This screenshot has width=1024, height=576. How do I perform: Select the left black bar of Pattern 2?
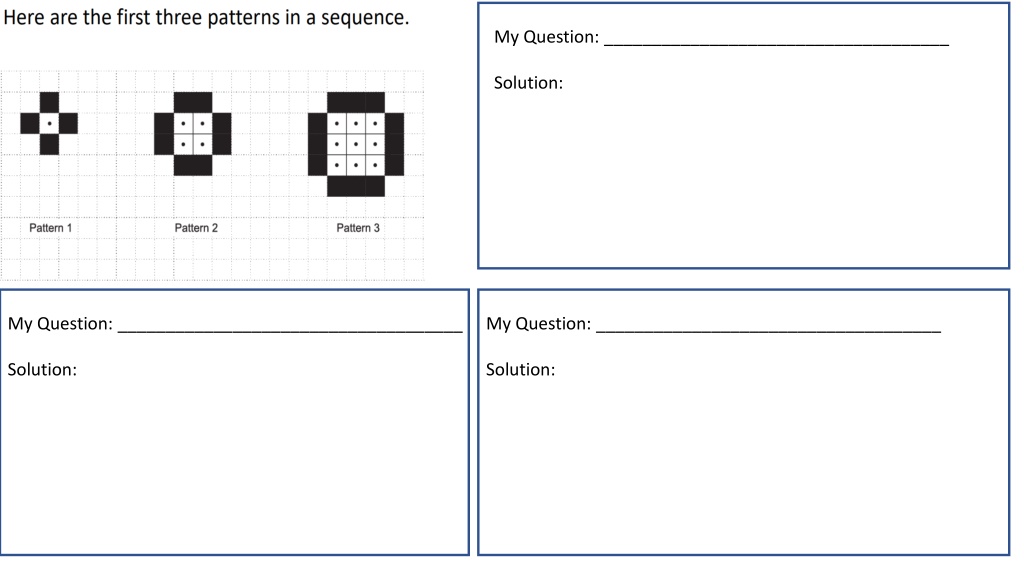click(164, 134)
